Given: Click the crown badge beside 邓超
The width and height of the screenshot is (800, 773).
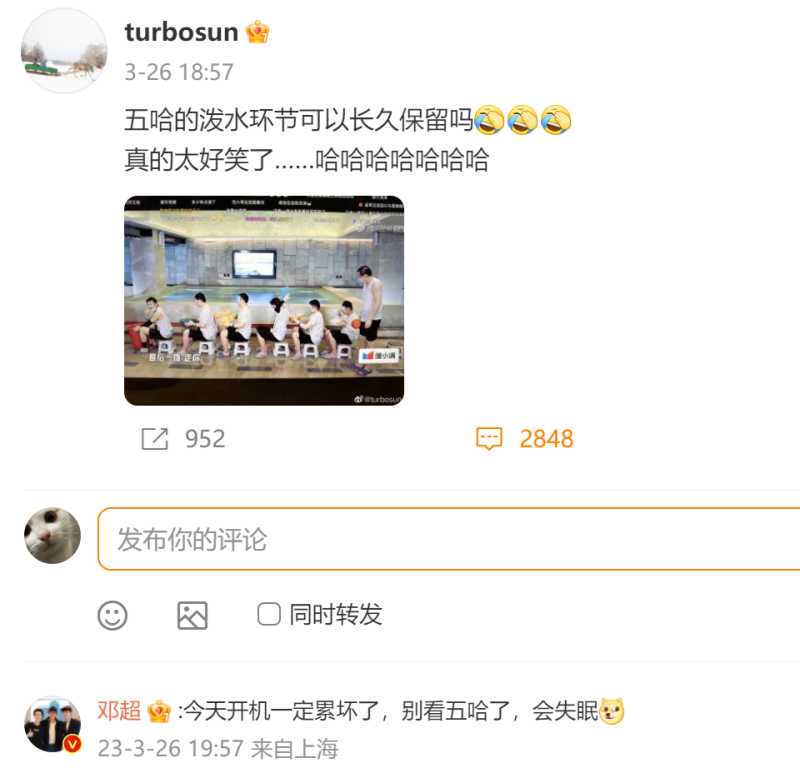Looking at the screenshot, I should click(159, 711).
